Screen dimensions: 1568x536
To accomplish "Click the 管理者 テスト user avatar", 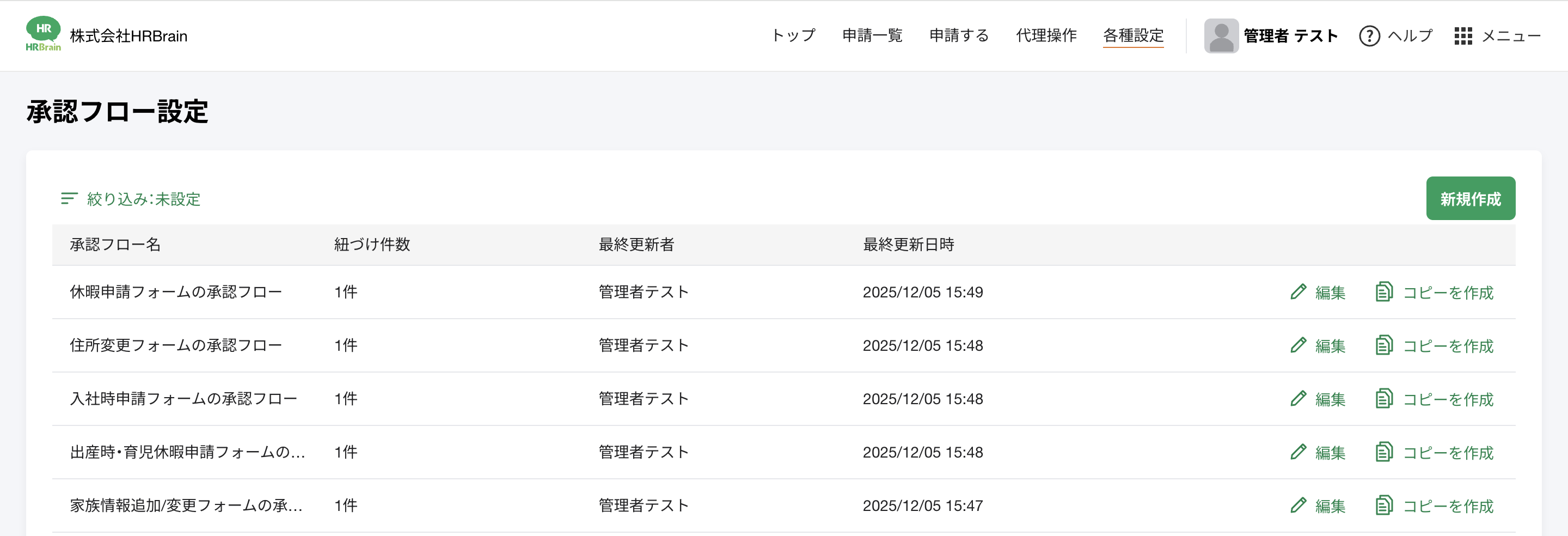I will (1221, 36).
